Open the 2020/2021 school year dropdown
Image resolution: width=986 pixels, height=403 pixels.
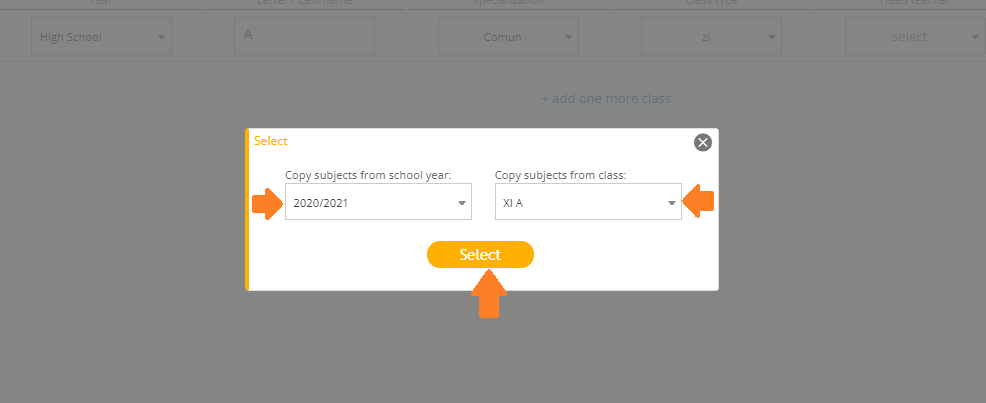(378, 202)
